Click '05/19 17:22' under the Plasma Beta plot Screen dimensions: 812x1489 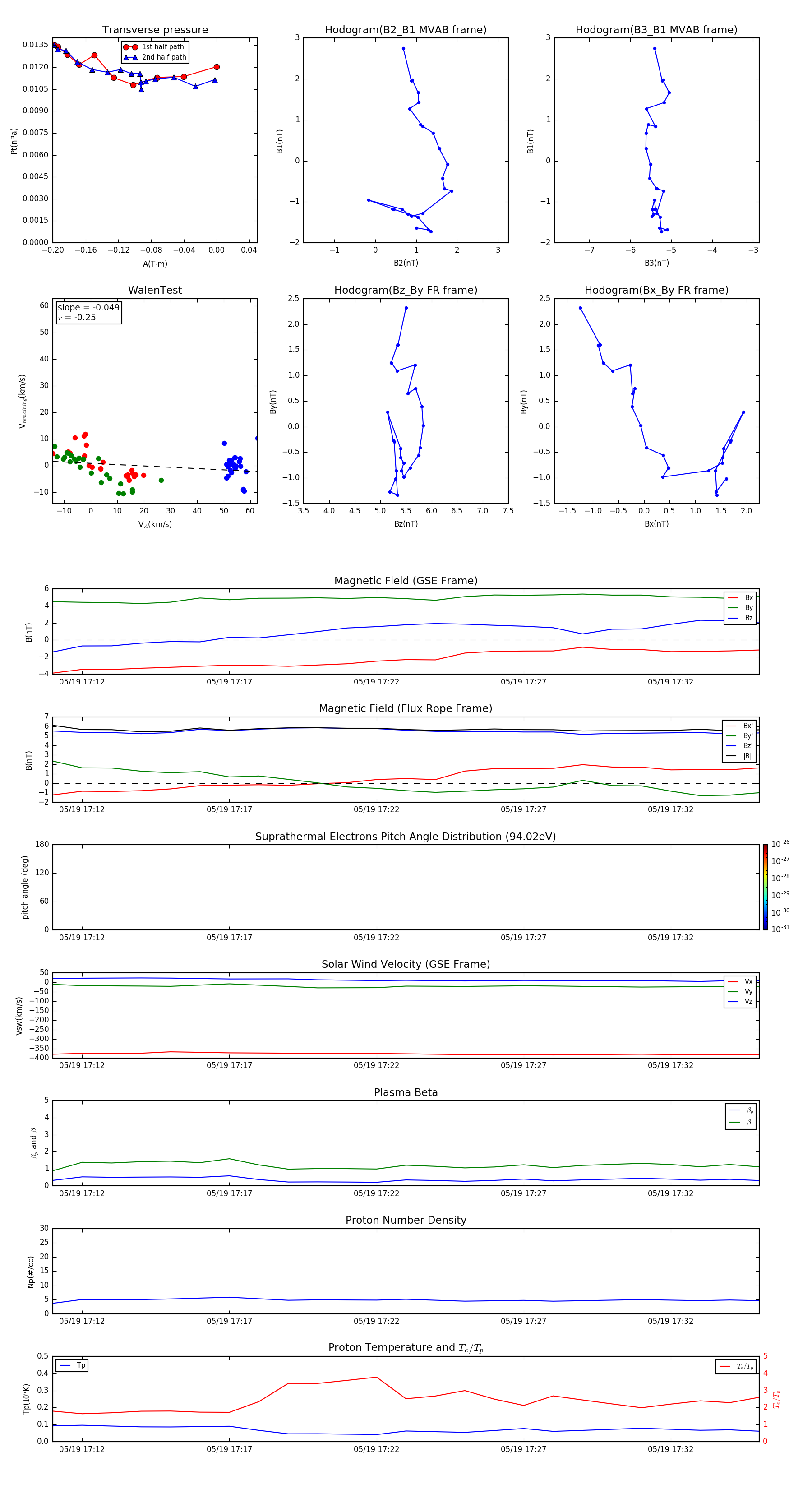click(376, 1193)
